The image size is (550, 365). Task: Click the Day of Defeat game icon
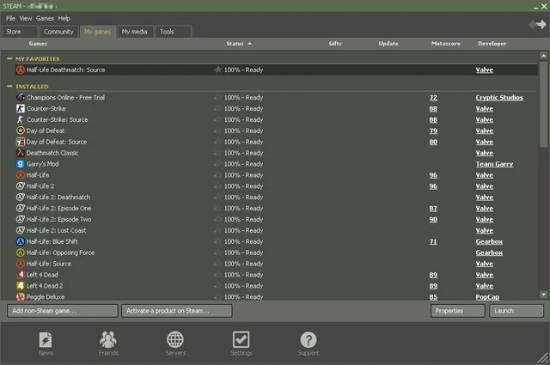tap(20, 131)
